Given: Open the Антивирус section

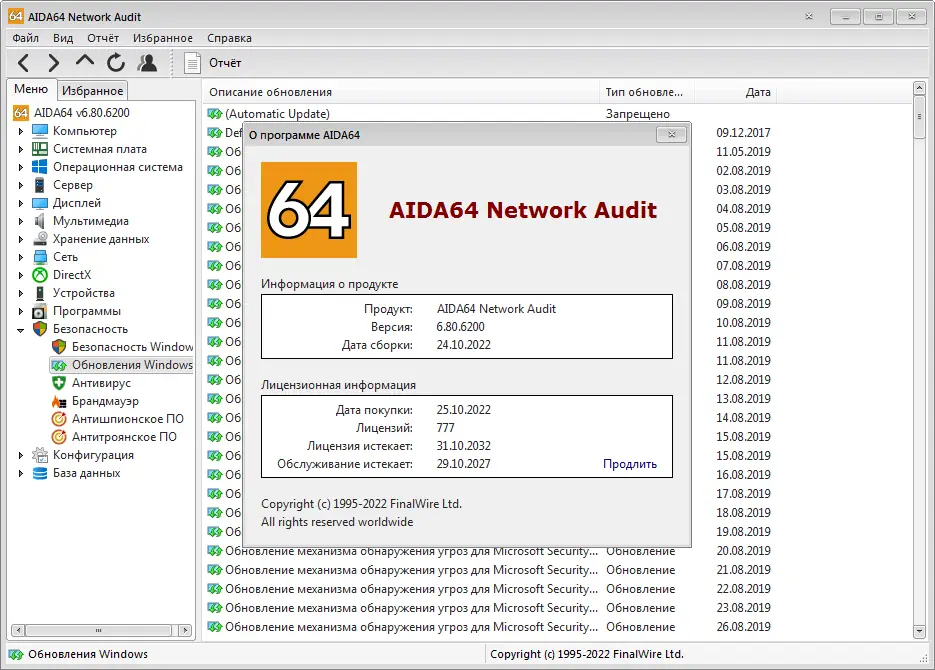Looking at the screenshot, I should 103,383.
